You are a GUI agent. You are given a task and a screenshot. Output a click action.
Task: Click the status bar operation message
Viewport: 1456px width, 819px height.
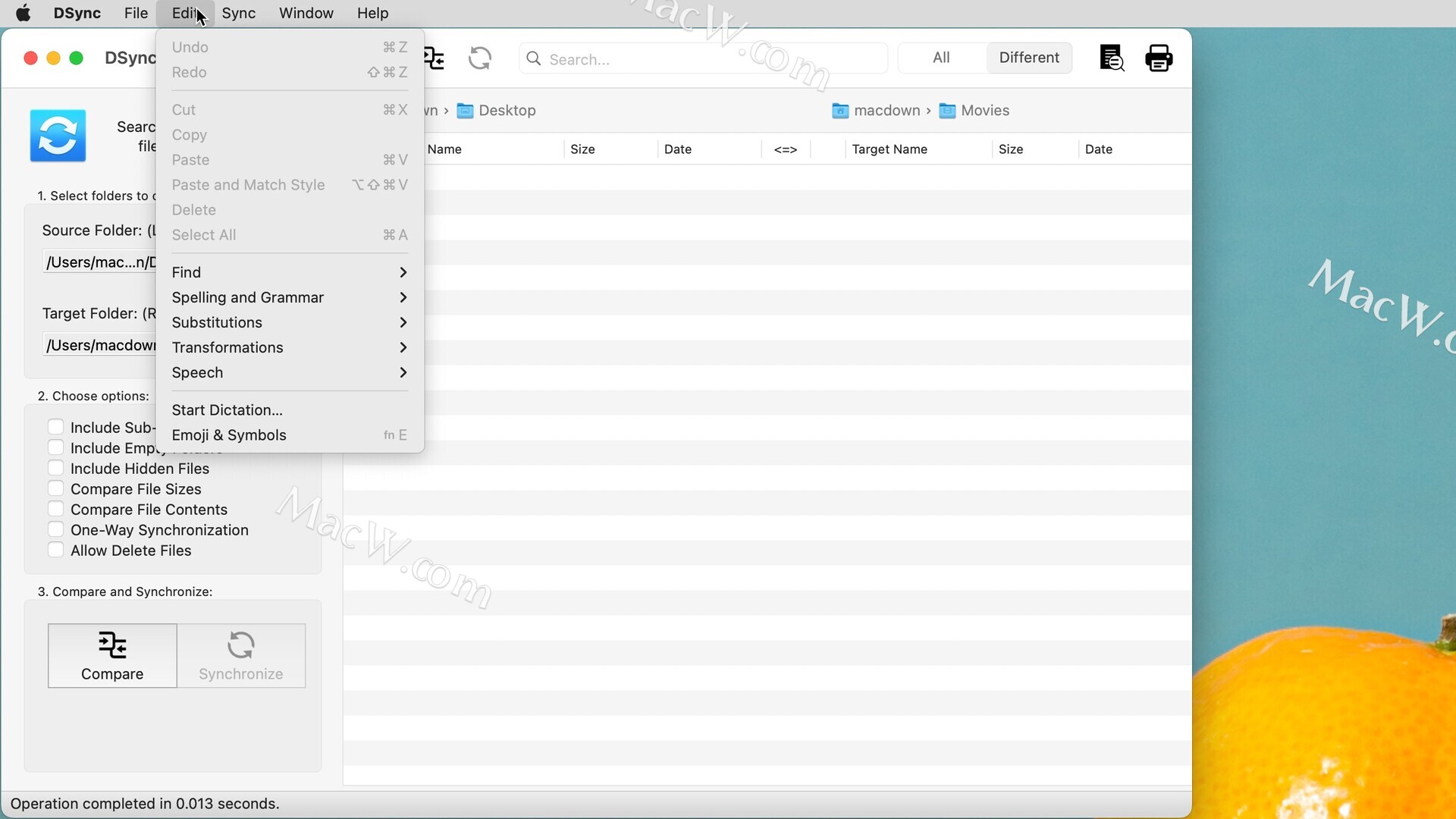(x=145, y=804)
